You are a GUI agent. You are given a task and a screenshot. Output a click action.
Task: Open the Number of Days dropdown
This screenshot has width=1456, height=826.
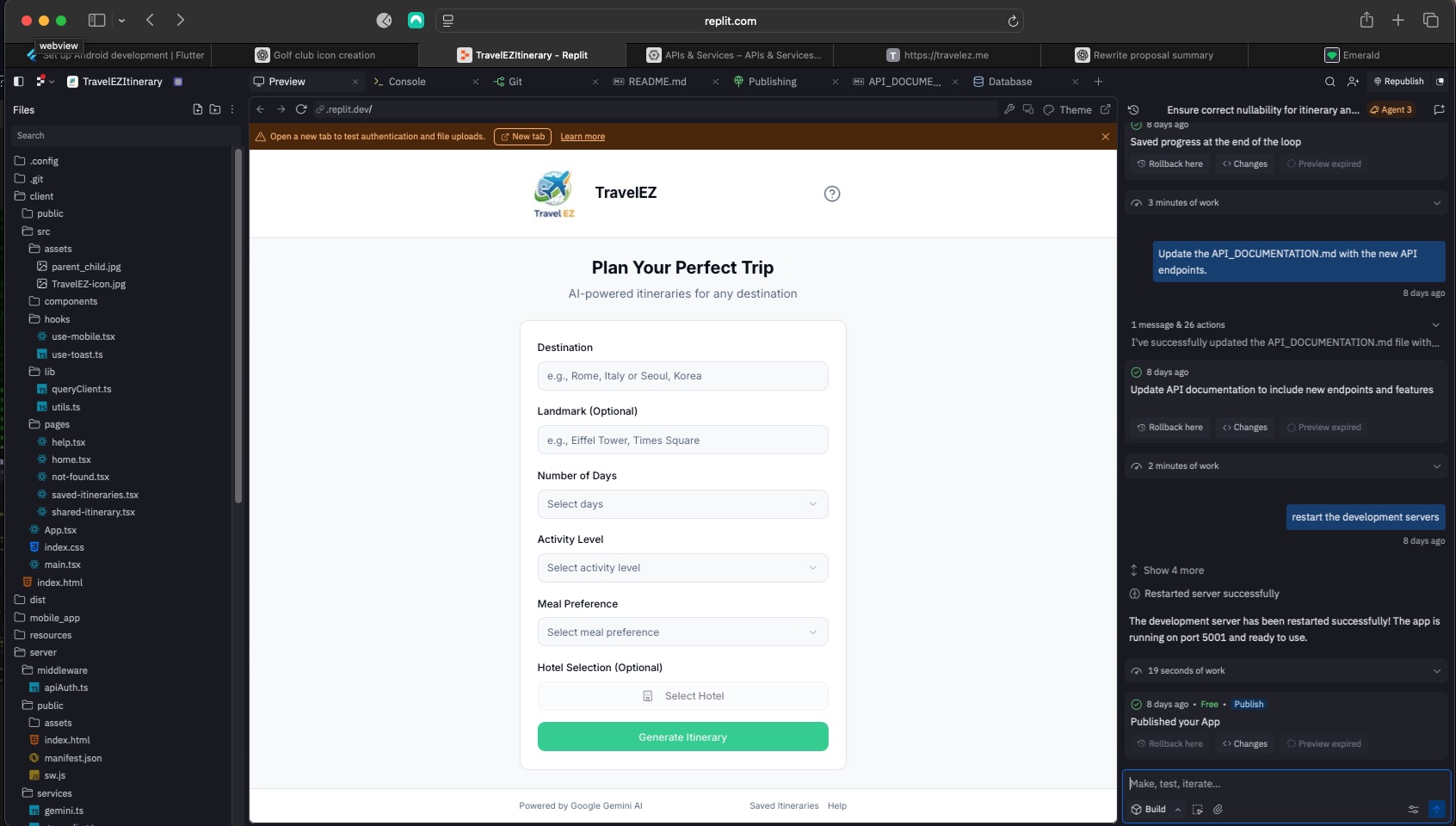[x=682, y=504]
